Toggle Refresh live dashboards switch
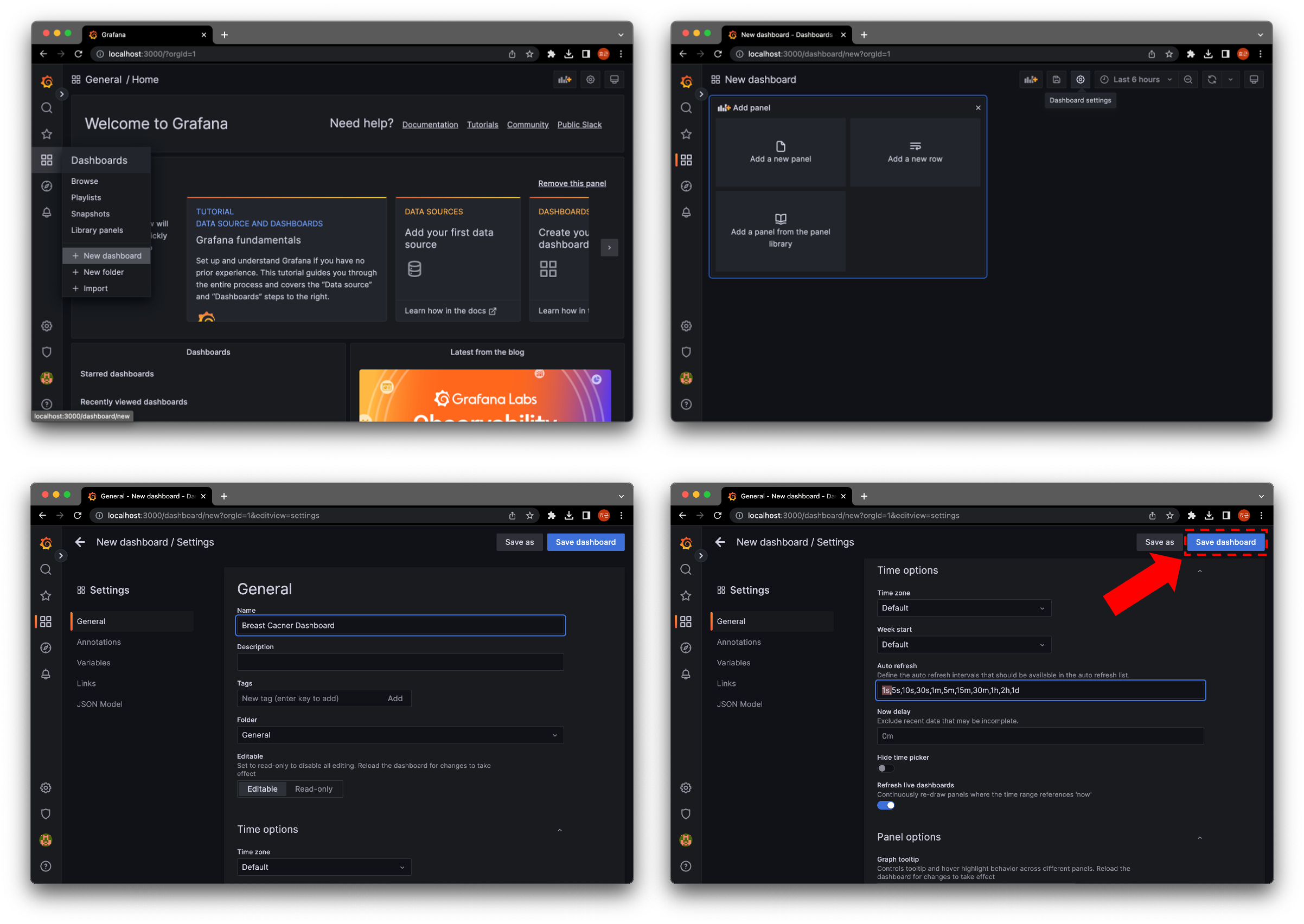Image resolution: width=1304 pixels, height=924 pixels. (886, 805)
